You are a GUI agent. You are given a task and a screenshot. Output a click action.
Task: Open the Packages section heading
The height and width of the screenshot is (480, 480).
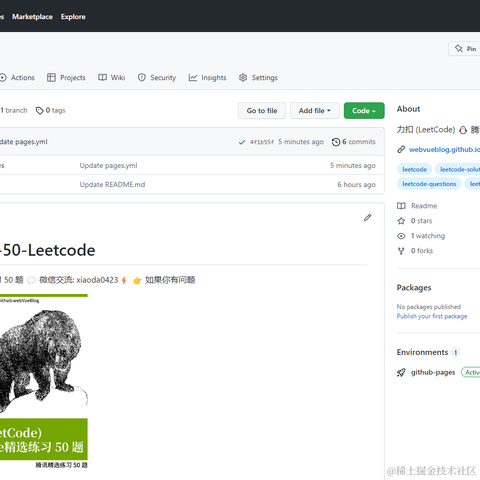click(x=414, y=288)
